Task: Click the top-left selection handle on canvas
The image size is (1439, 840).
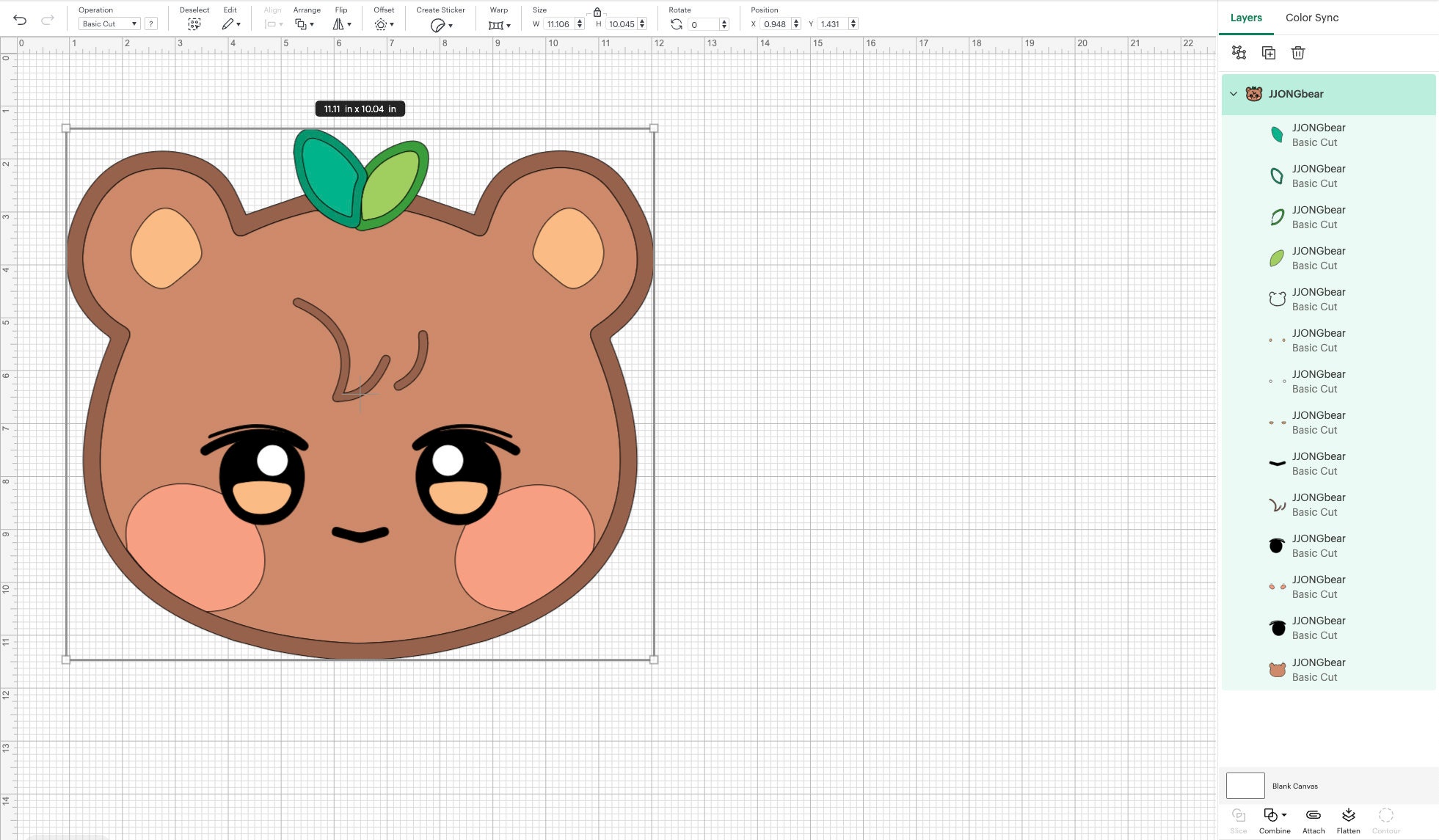Action: [x=66, y=128]
